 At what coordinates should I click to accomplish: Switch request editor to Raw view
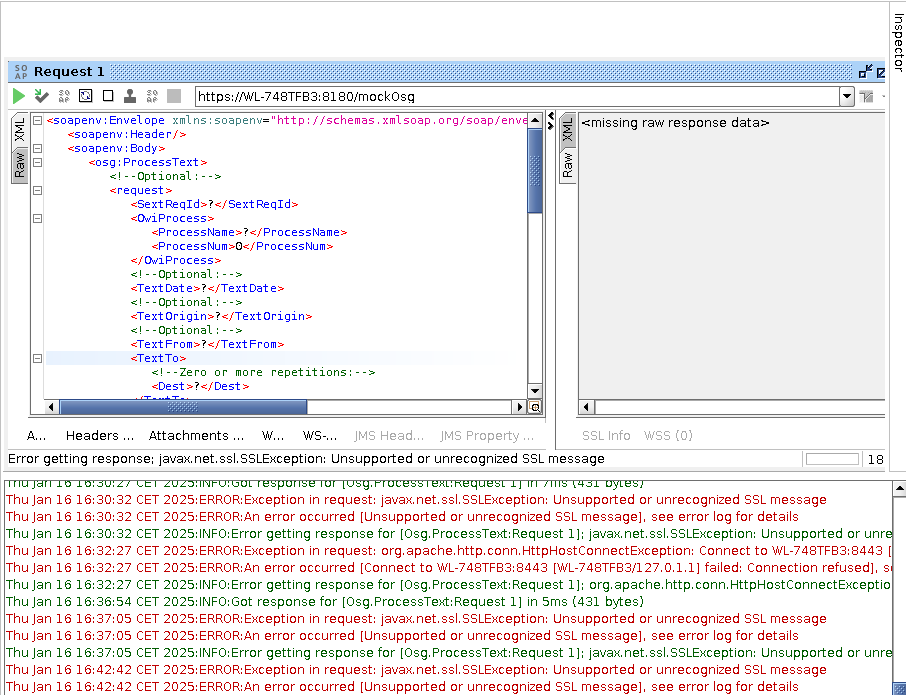pos(19,165)
